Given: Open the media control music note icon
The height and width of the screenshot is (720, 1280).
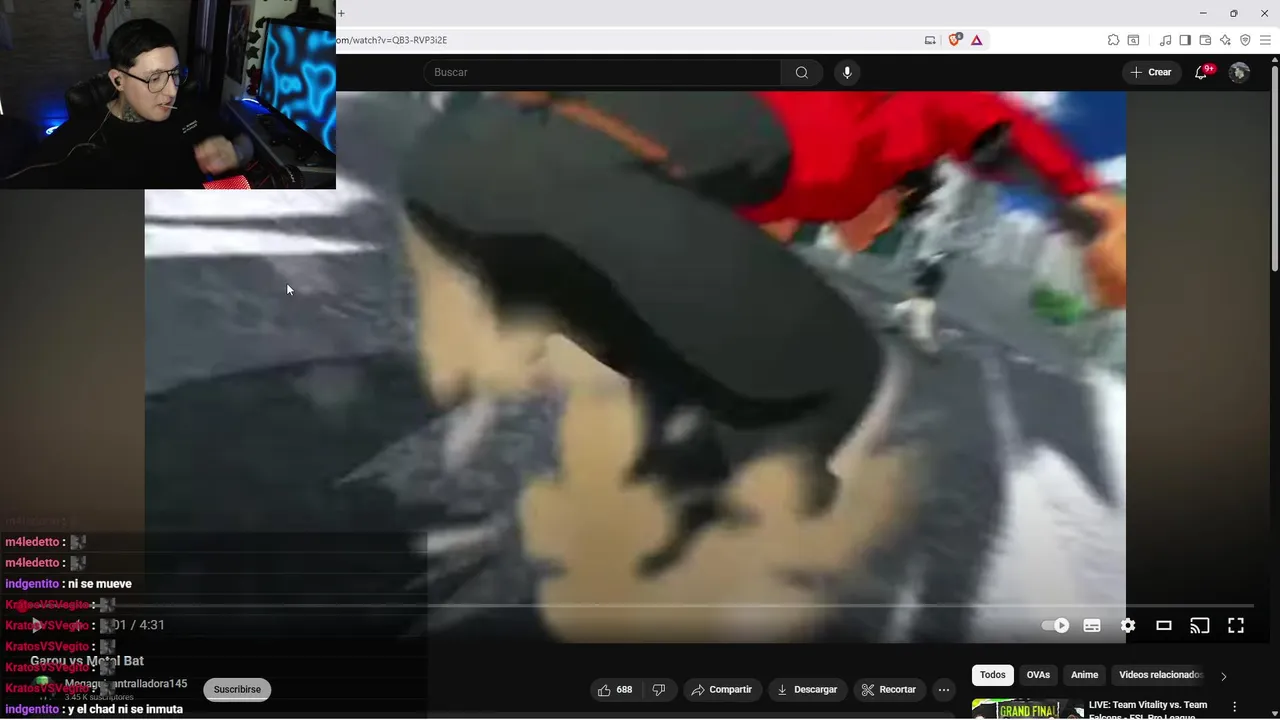Looking at the screenshot, I should tap(1165, 40).
